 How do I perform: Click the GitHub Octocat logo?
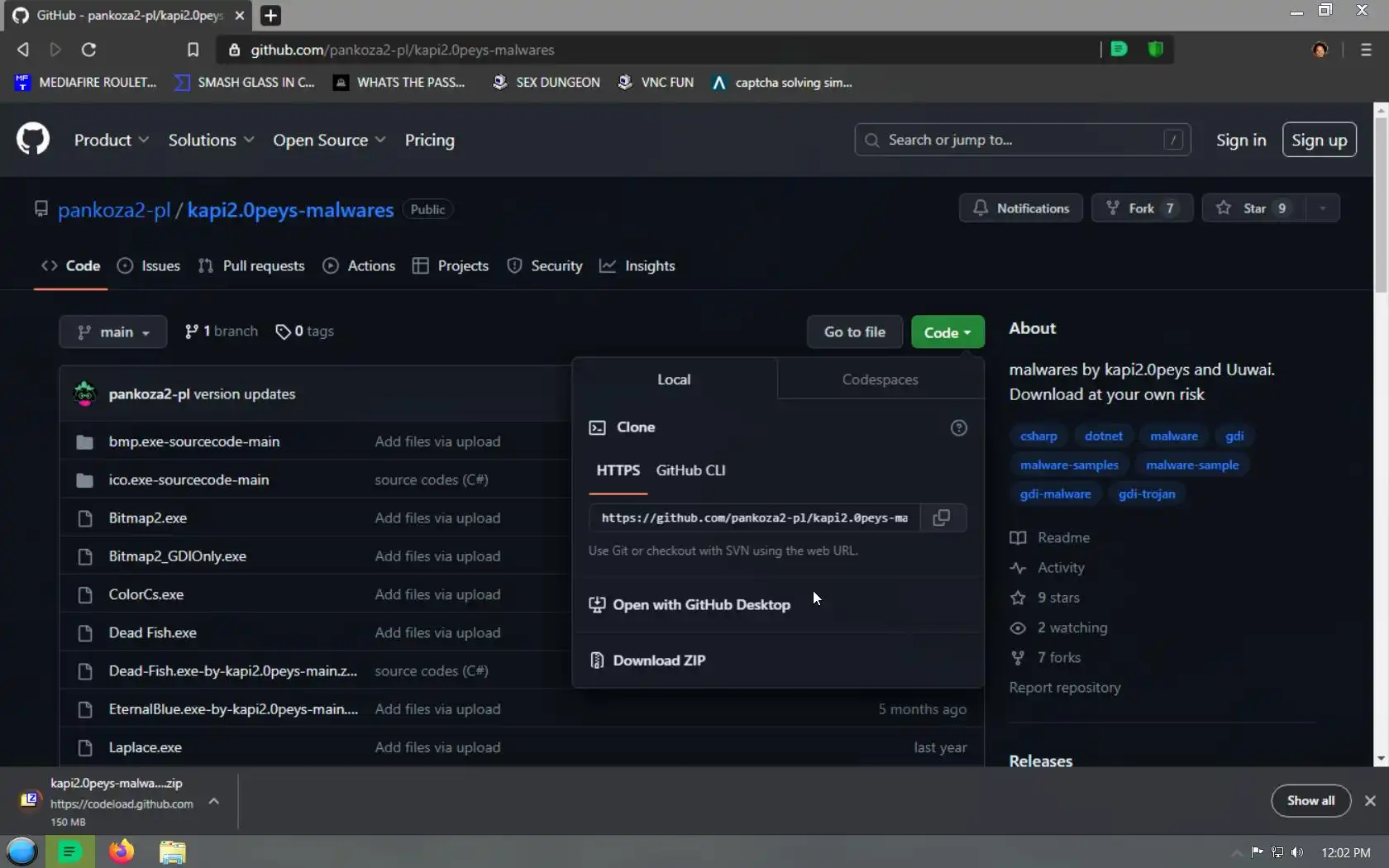point(33,140)
